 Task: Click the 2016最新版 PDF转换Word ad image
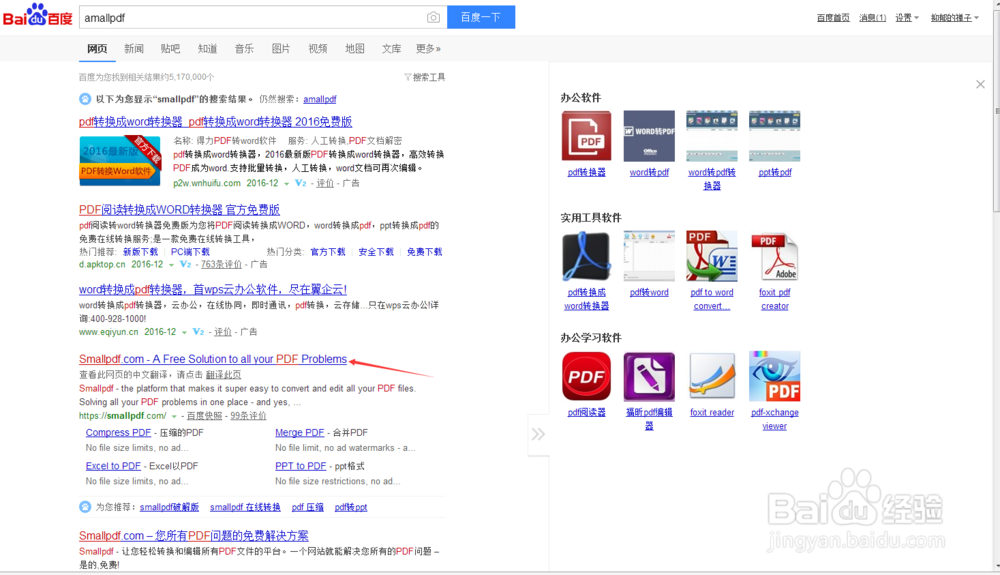(x=120, y=160)
